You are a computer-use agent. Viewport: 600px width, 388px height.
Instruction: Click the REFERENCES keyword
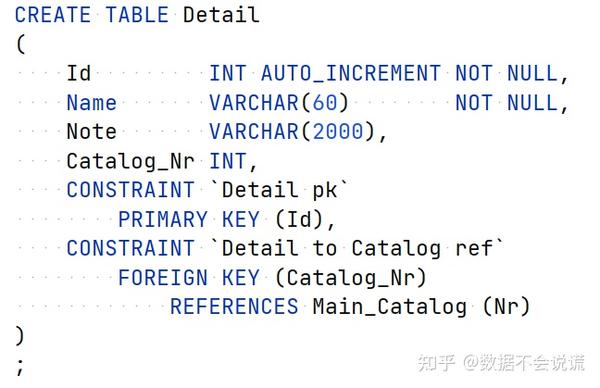234,306
